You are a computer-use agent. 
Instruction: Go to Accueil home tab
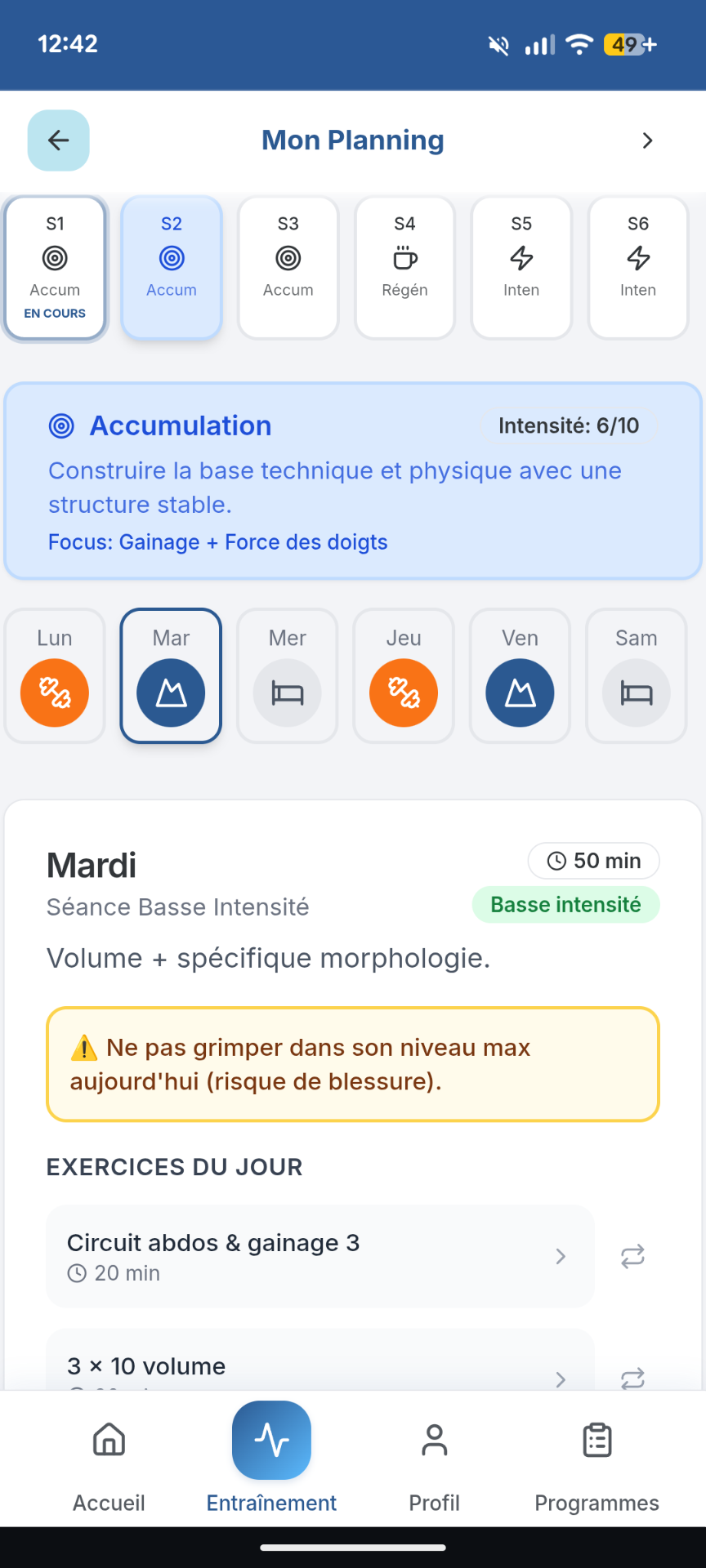(x=109, y=1462)
